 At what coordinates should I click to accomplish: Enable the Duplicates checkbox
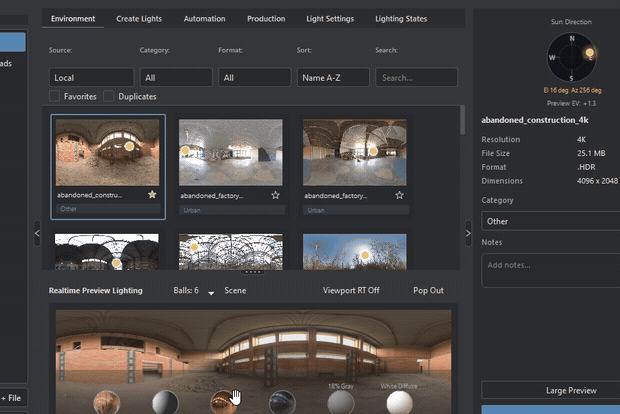pos(109,96)
